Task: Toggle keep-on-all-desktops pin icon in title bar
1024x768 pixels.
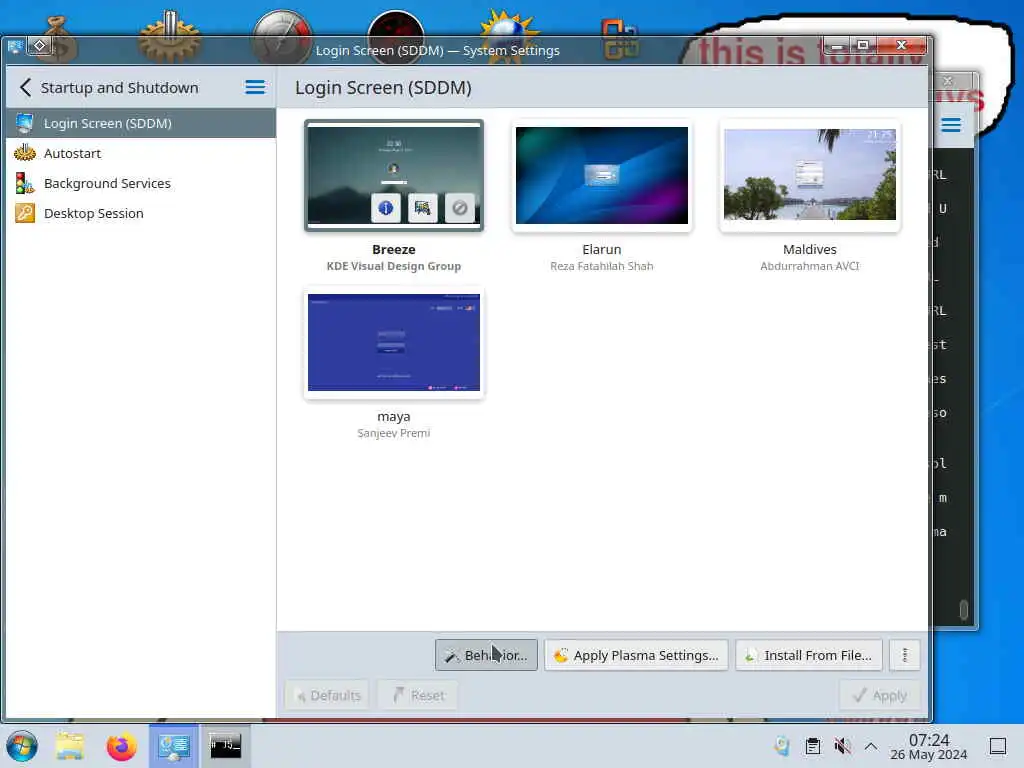Action: coord(40,46)
